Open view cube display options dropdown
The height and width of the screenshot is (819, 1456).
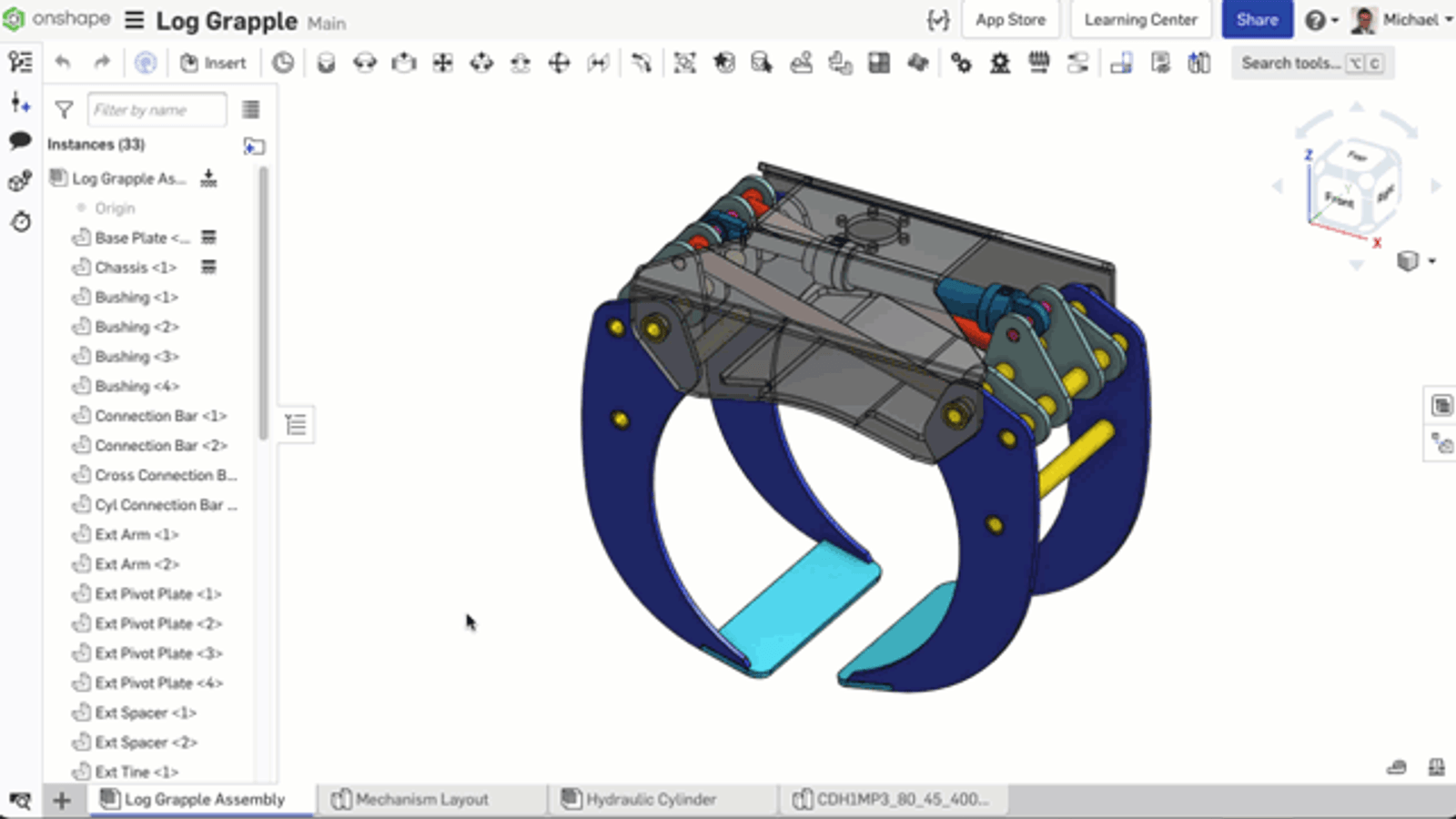(1414, 262)
